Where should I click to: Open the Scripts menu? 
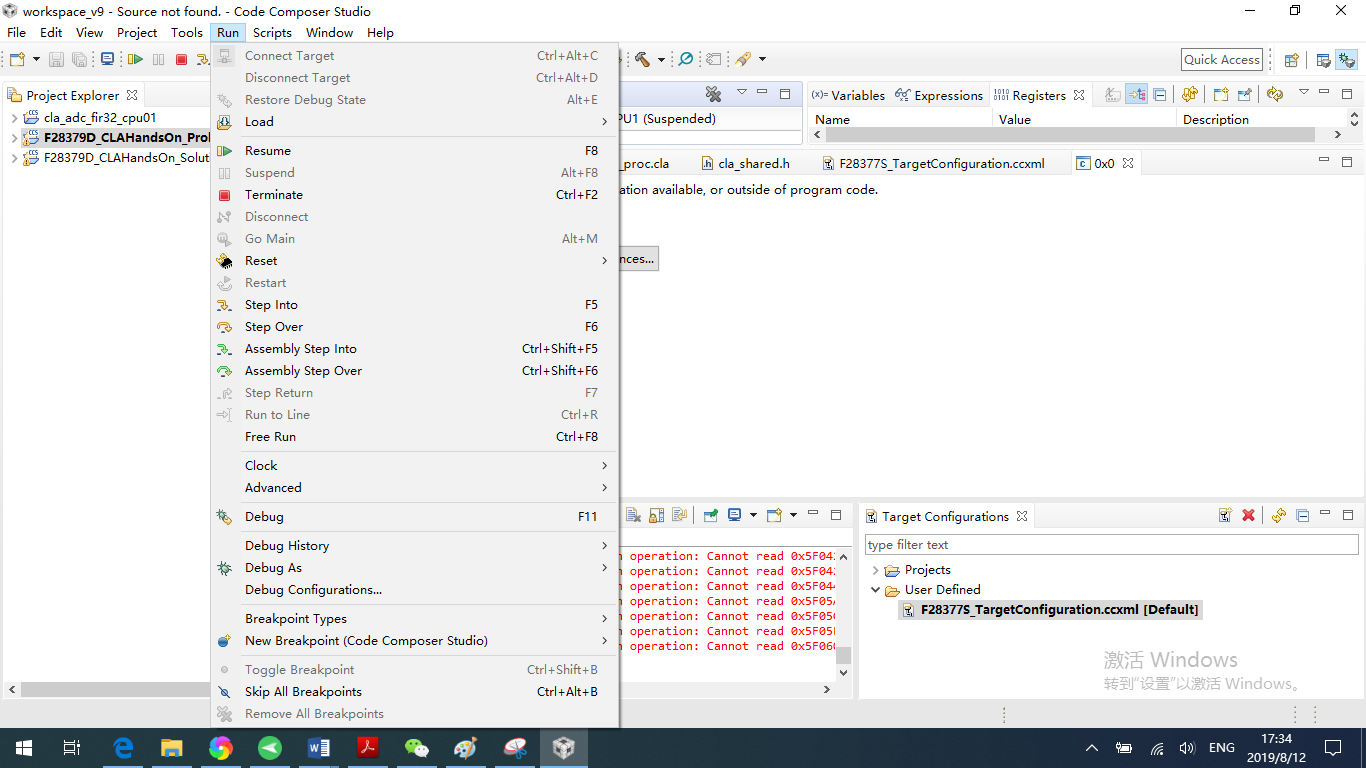click(x=272, y=32)
